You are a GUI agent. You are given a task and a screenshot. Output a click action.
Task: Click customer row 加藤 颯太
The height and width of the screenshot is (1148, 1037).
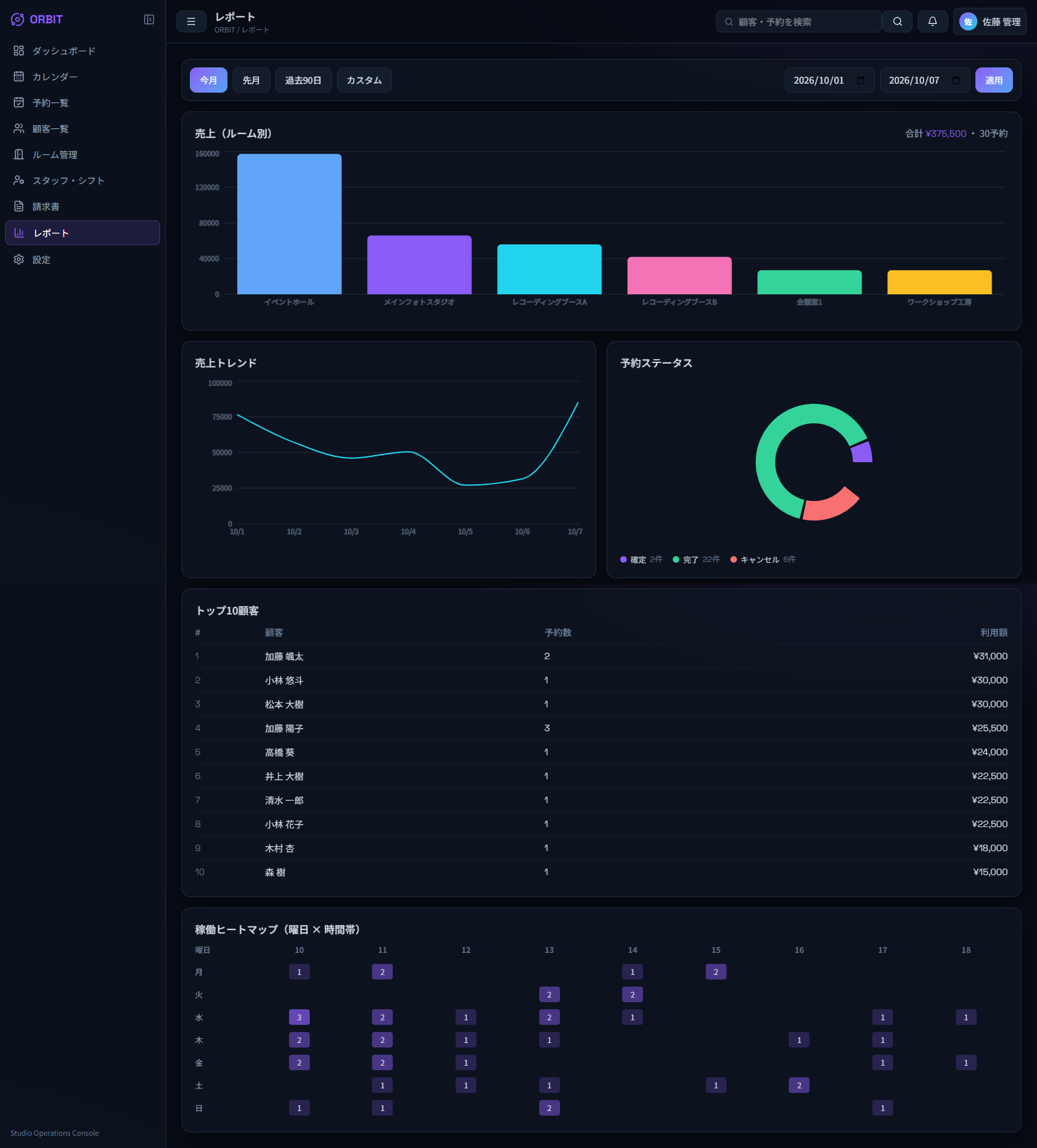coord(601,656)
